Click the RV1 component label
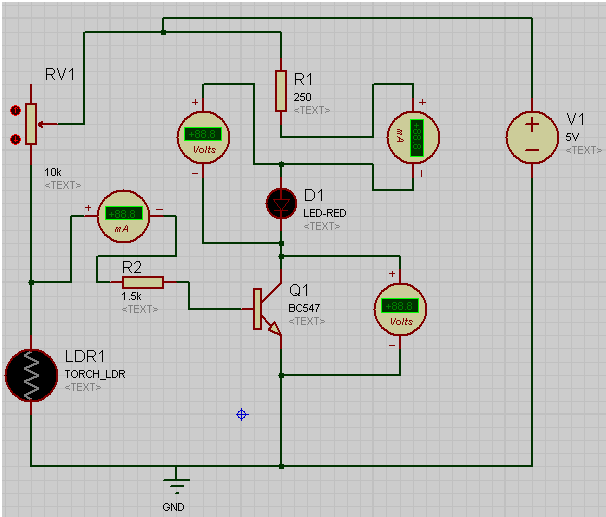The height and width of the screenshot is (517, 606). pyautogui.click(x=60, y=74)
